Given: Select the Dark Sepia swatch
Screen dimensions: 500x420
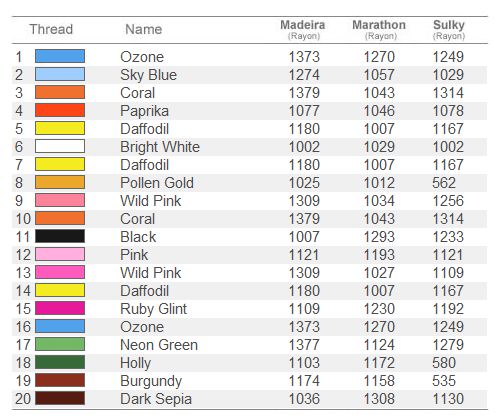Looking at the screenshot, I should click(60, 398).
